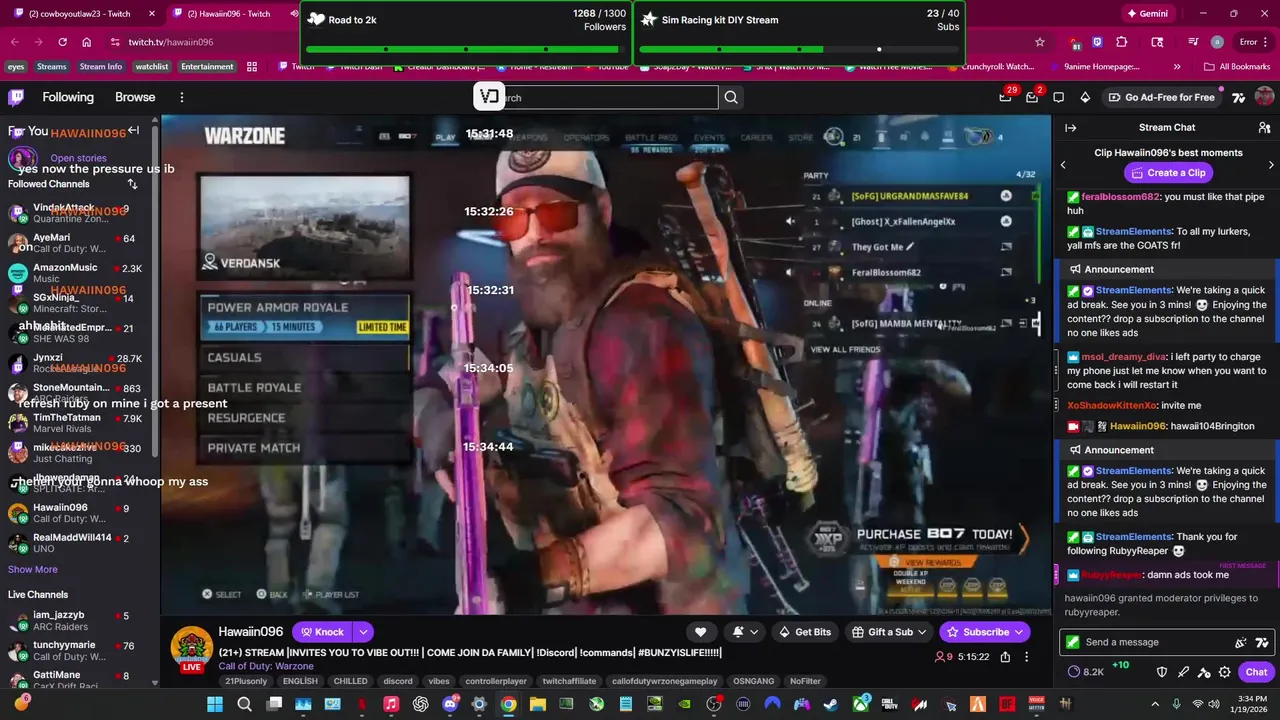Image resolution: width=1280 pixels, height=720 pixels.
Task: Share the stream using the share icon
Action: click(x=1005, y=657)
